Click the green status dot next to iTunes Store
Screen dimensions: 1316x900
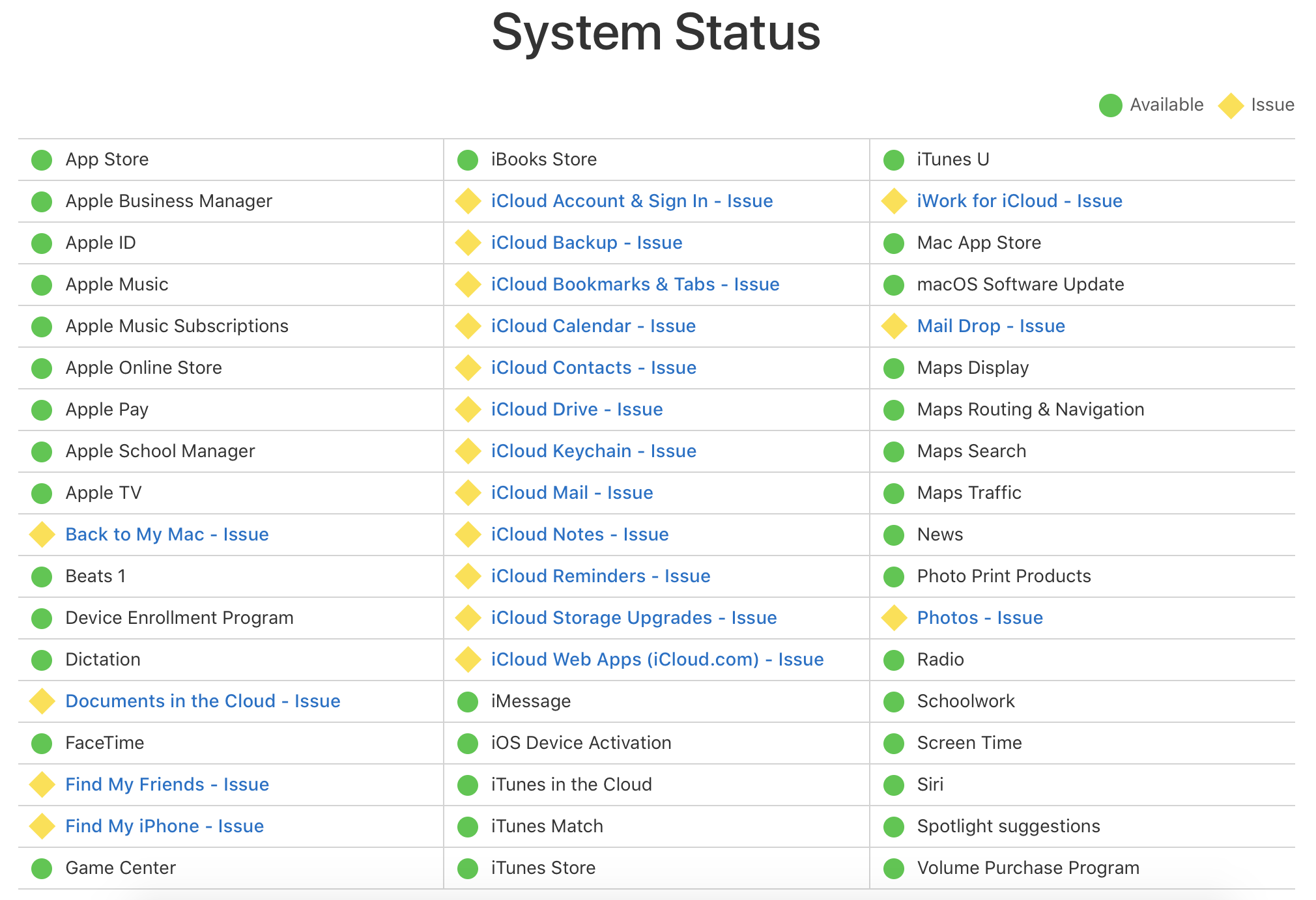coord(466,867)
